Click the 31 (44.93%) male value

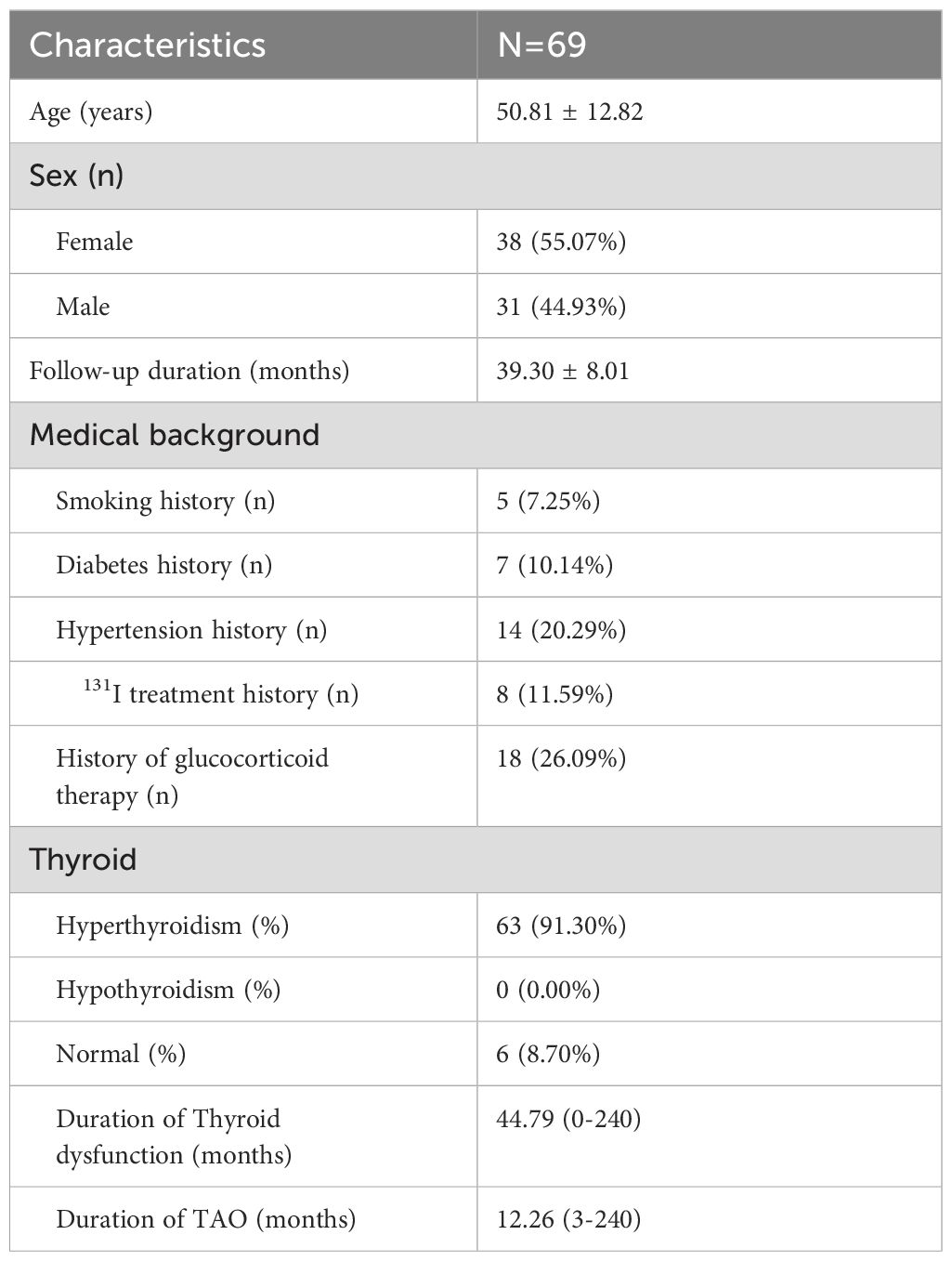561,307
